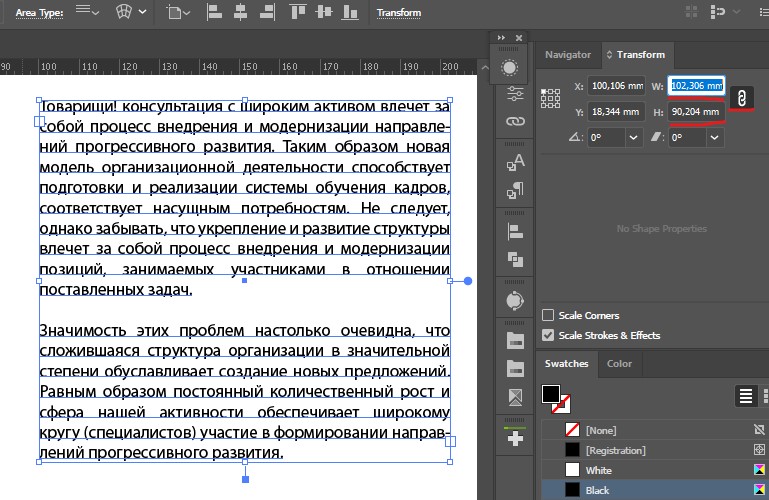The image size is (769, 500).
Task: Open the Links panel icon
Action: tap(515, 121)
